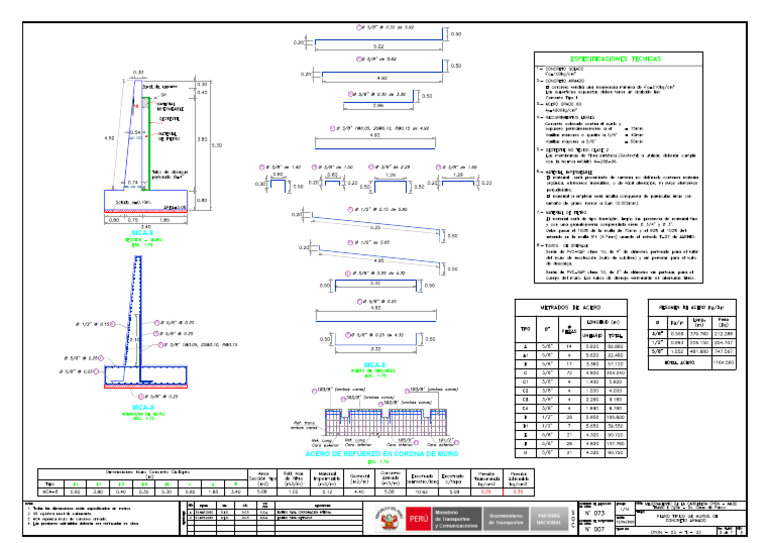Click the red PERÚ logo block
Screen dimensions: 768x543
[x=418, y=519]
